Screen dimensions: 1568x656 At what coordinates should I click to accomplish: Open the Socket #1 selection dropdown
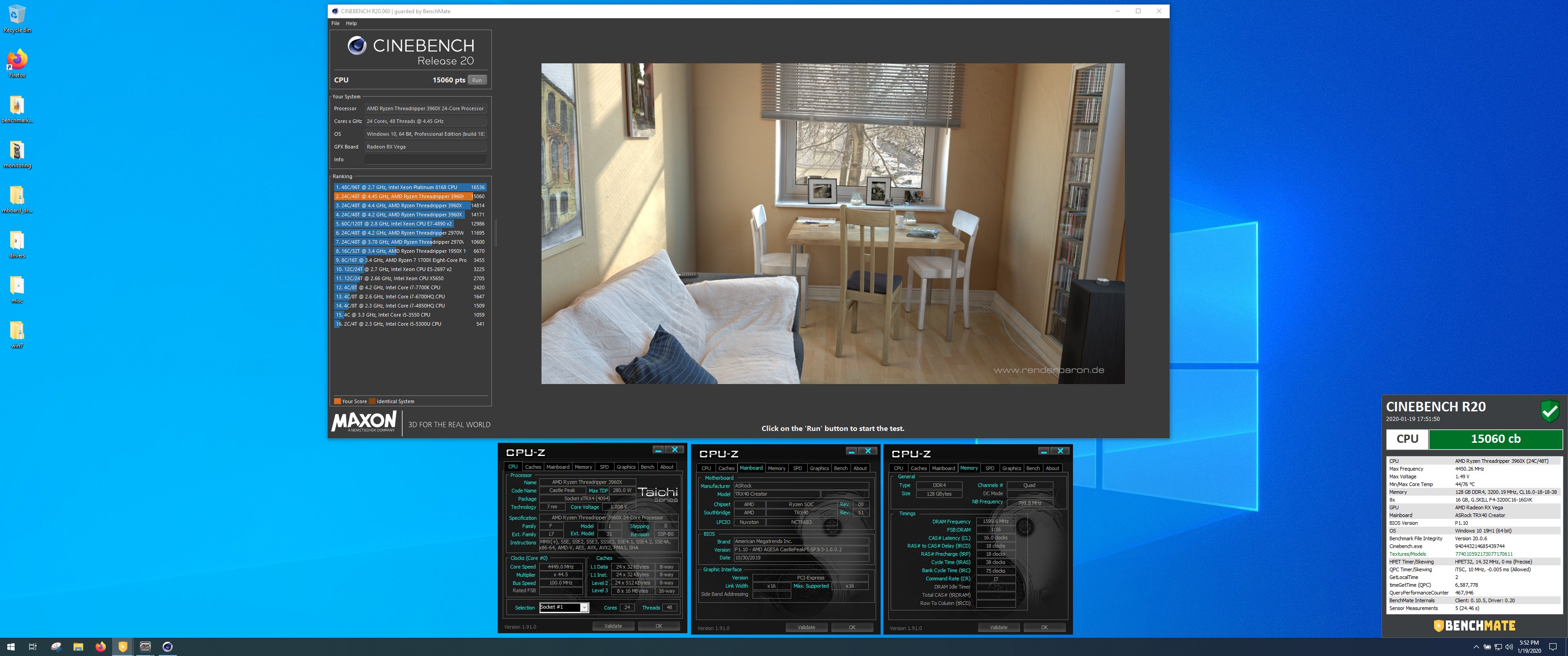pyautogui.click(x=564, y=607)
